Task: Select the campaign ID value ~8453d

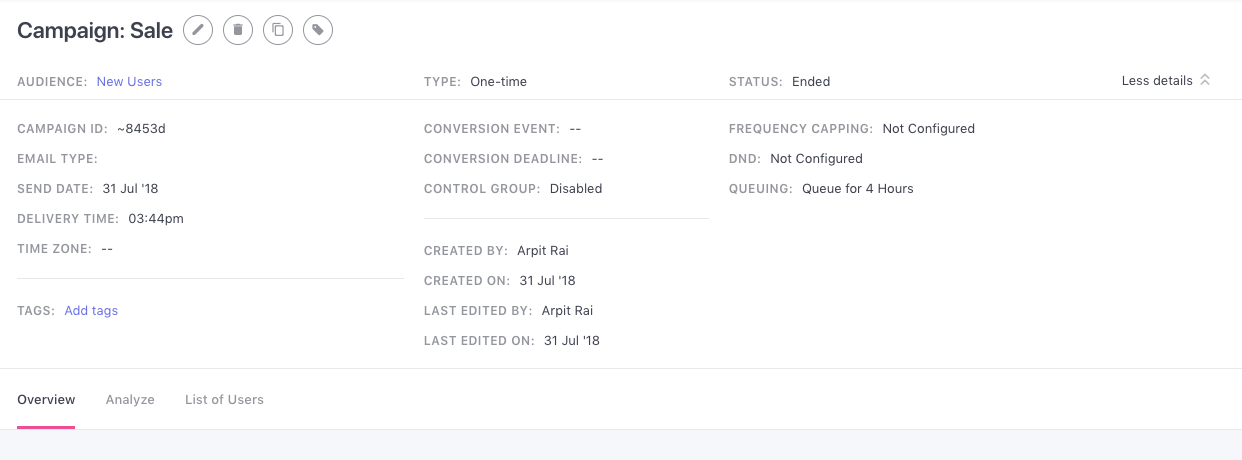Action: tap(141, 129)
